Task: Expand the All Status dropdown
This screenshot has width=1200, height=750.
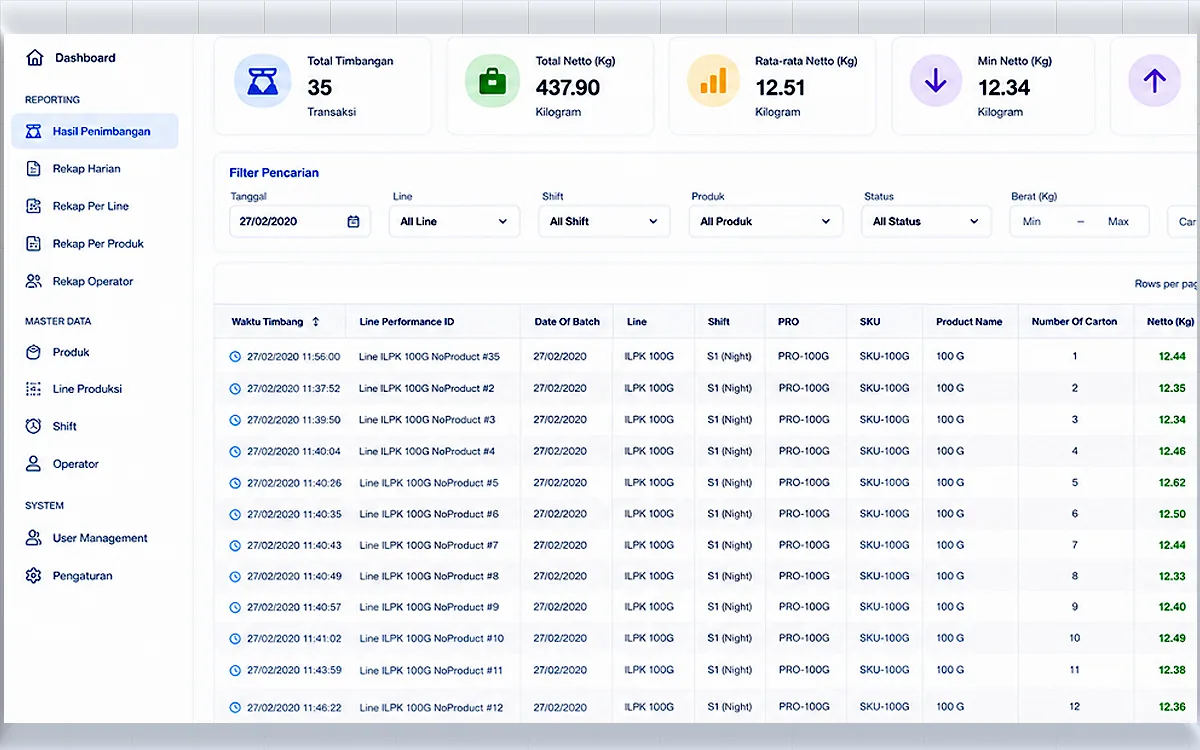Action: point(926,221)
